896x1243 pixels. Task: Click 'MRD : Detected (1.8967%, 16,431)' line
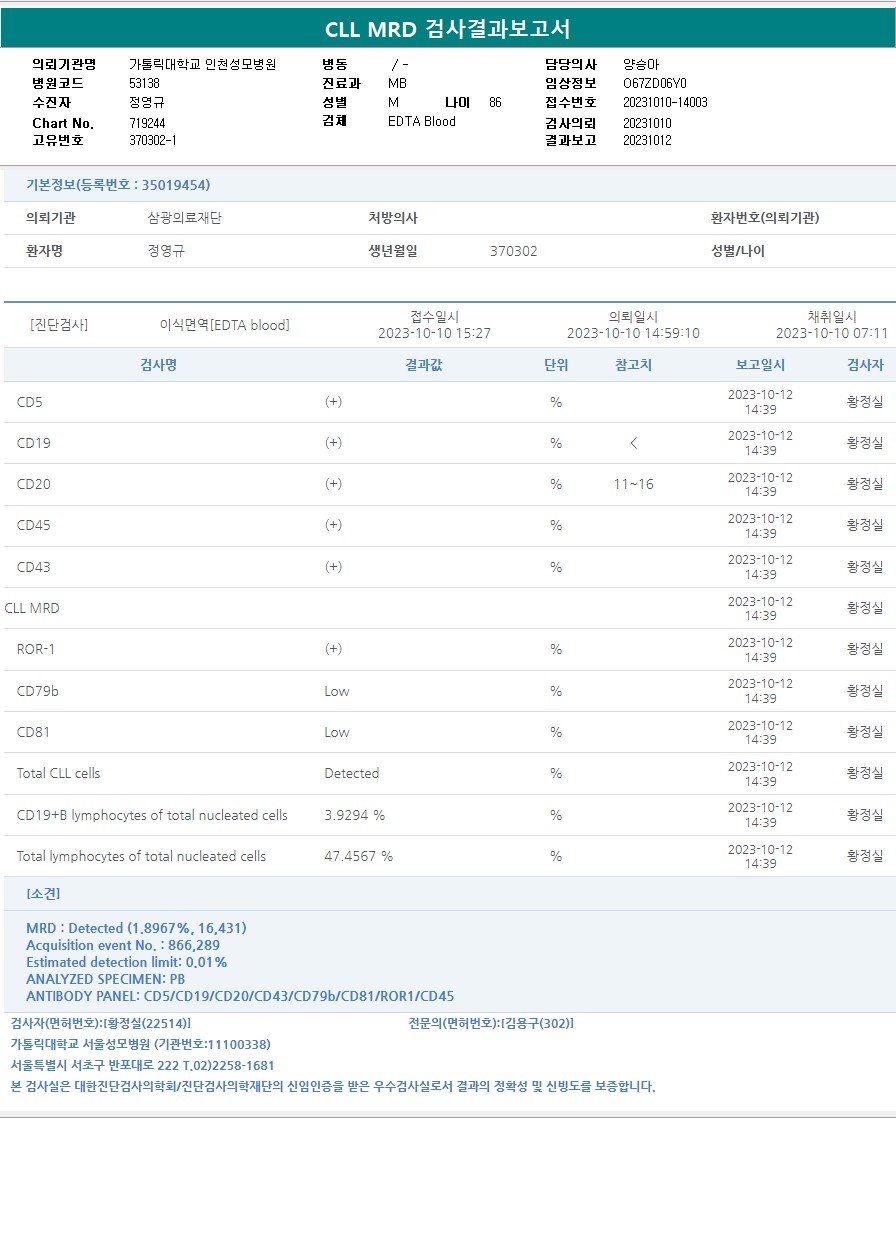tap(136, 928)
